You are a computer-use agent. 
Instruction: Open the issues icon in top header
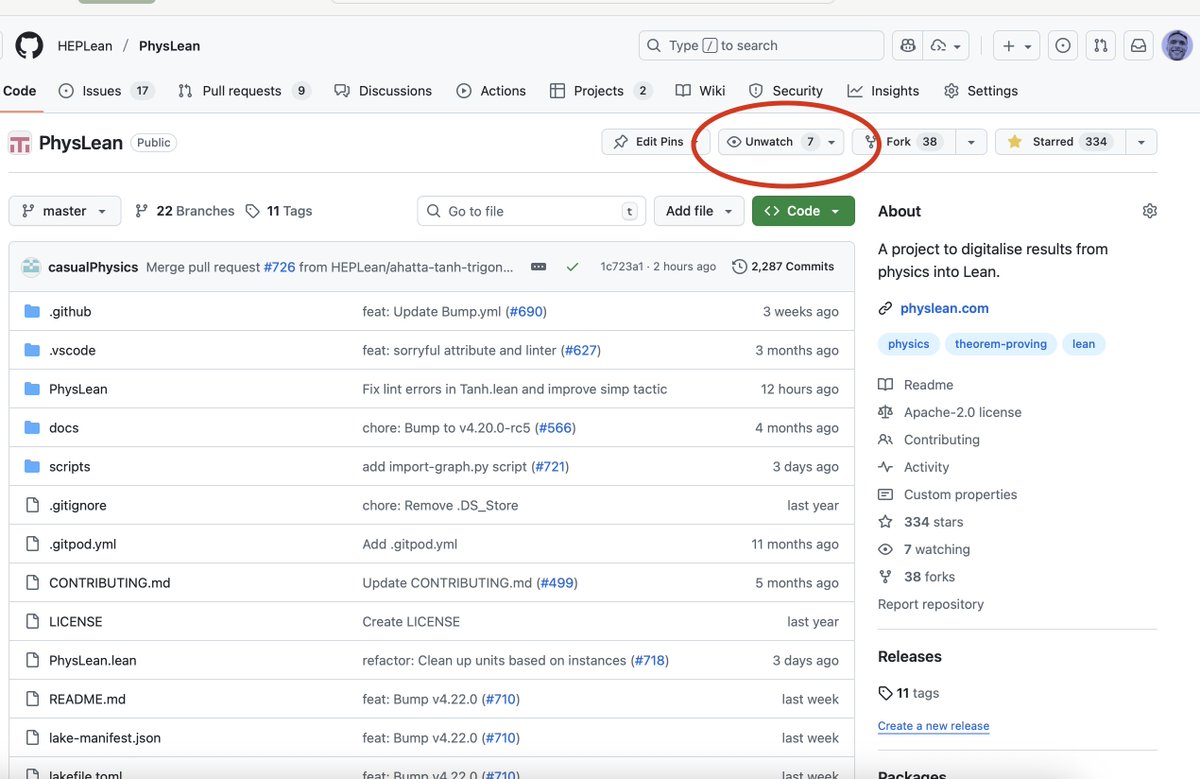coord(1063,45)
